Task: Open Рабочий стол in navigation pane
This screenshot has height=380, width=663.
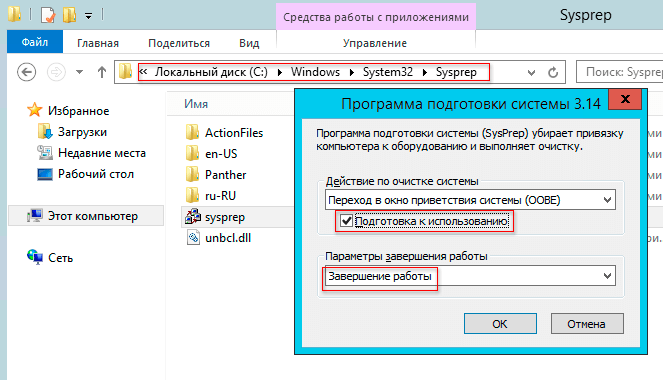Action: (96, 174)
